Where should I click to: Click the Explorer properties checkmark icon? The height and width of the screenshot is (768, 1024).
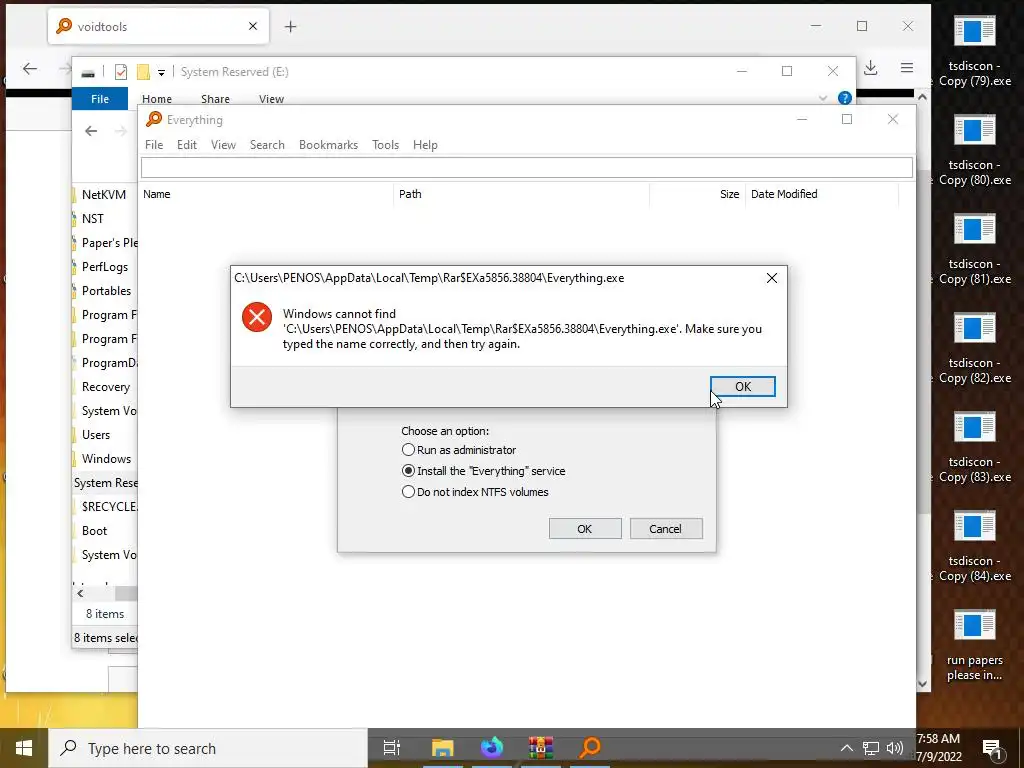coord(121,72)
